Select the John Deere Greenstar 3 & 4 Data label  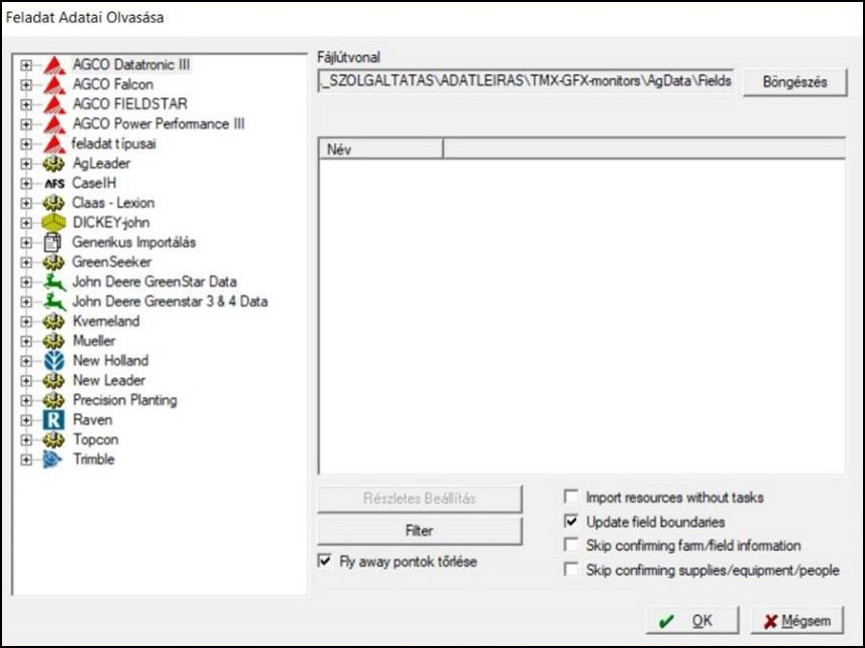pyautogui.click(x=170, y=301)
